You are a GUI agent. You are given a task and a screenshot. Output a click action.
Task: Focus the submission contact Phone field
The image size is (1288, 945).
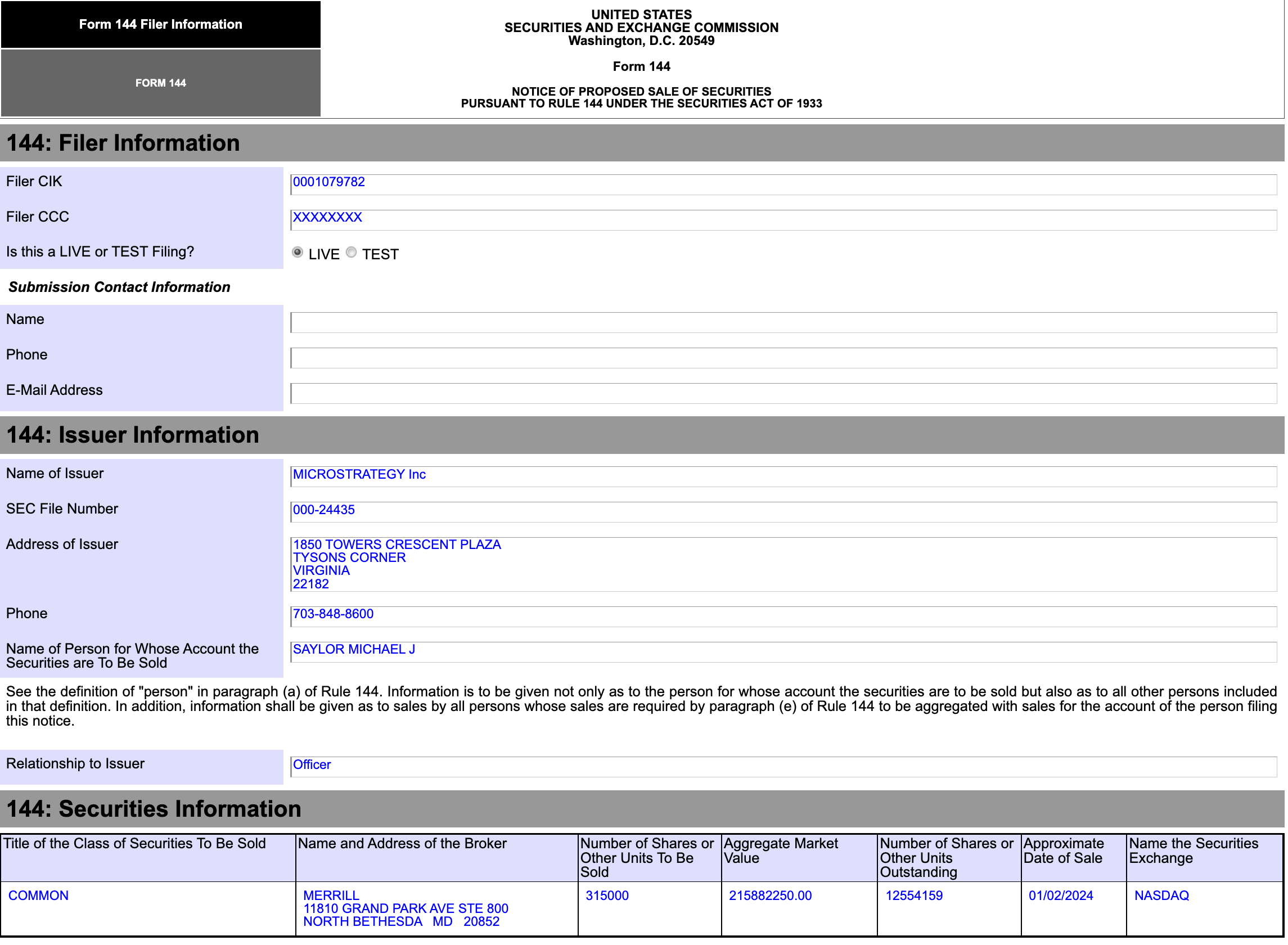[x=783, y=359]
